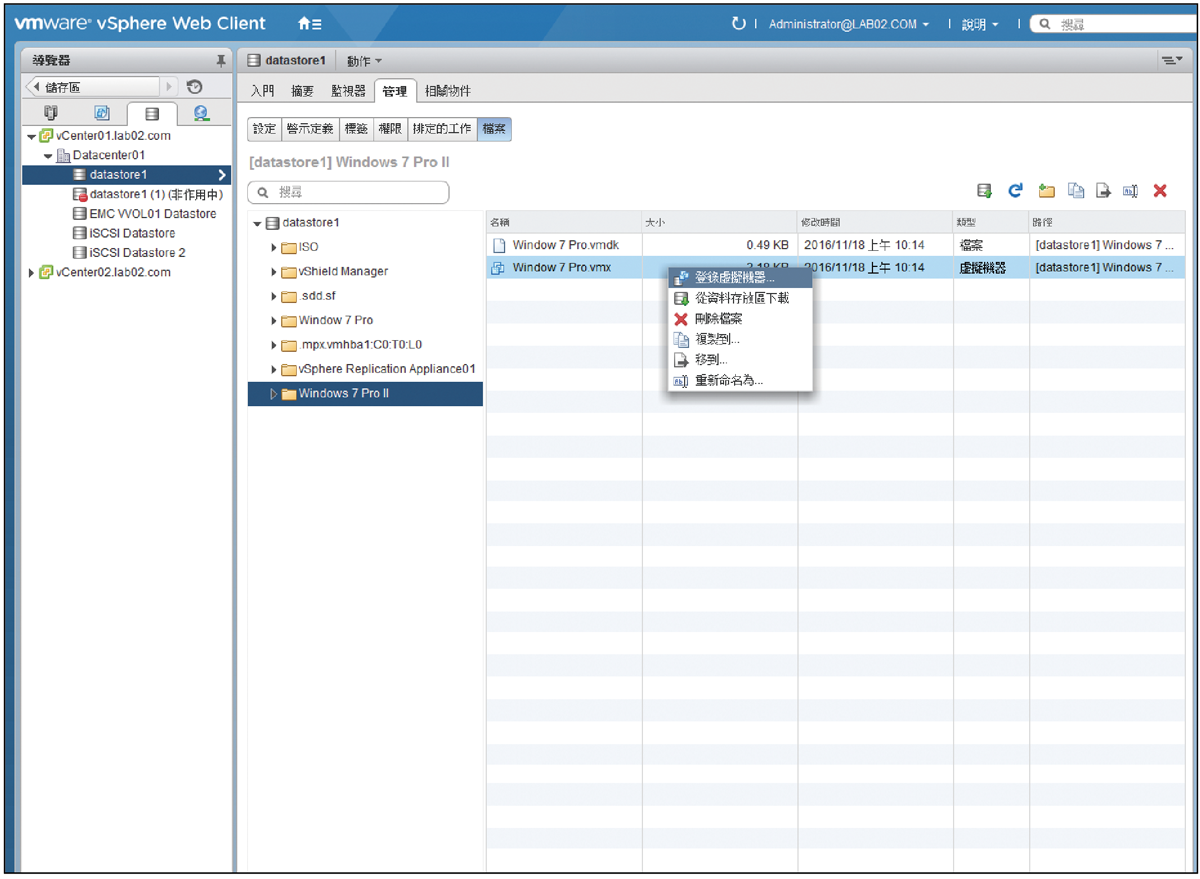Open panel options menu at top right
The image size is (1200, 879).
(1171, 61)
